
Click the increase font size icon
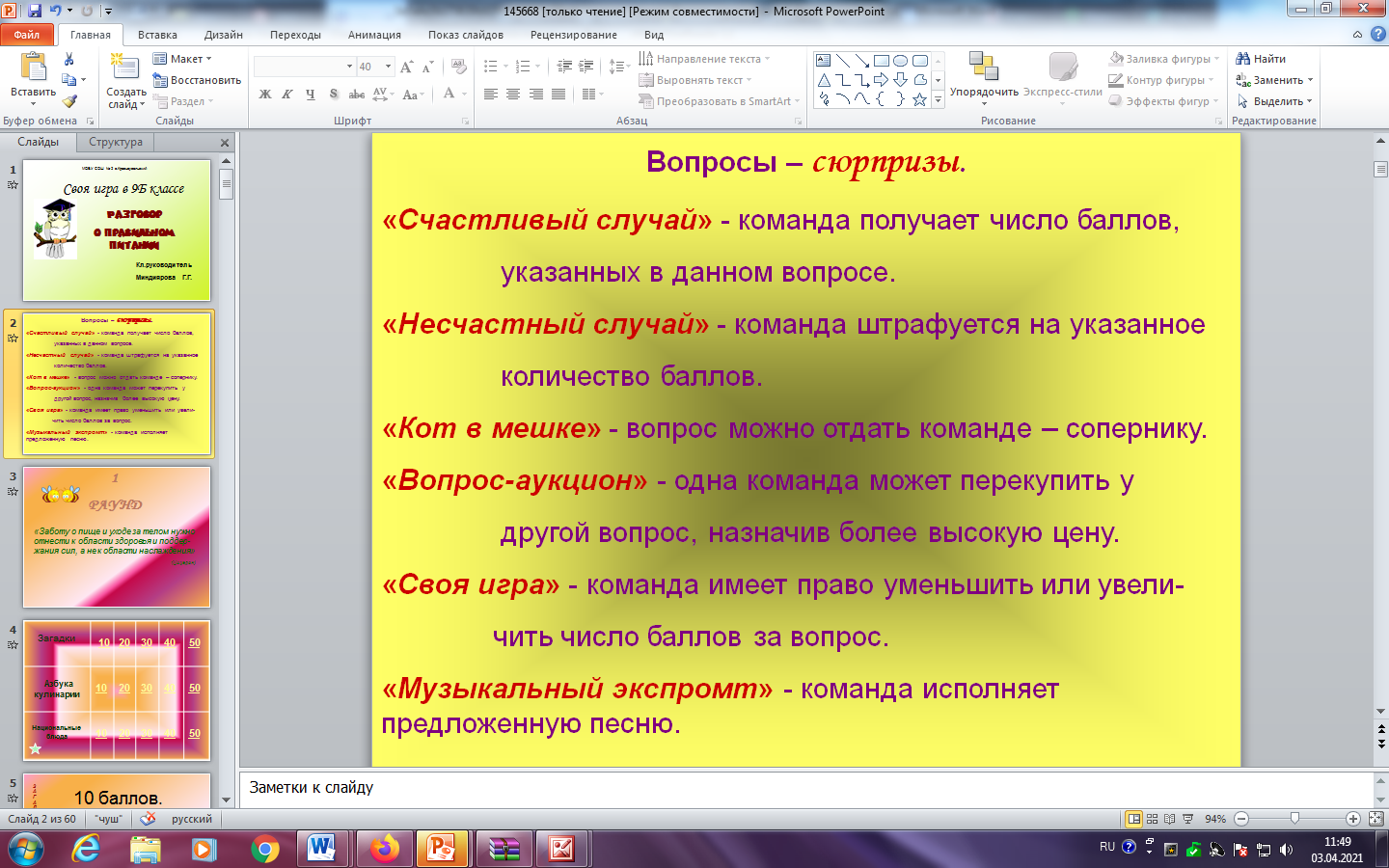[x=407, y=67]
